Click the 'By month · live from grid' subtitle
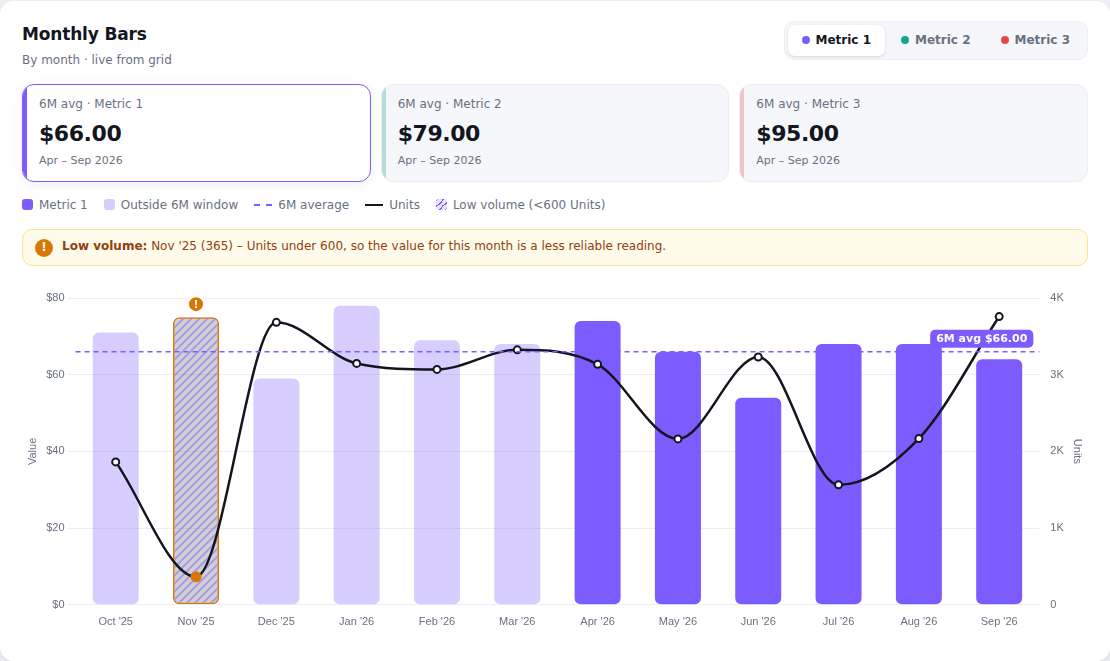Screen dimensions: 1110x661 [97, 59]
